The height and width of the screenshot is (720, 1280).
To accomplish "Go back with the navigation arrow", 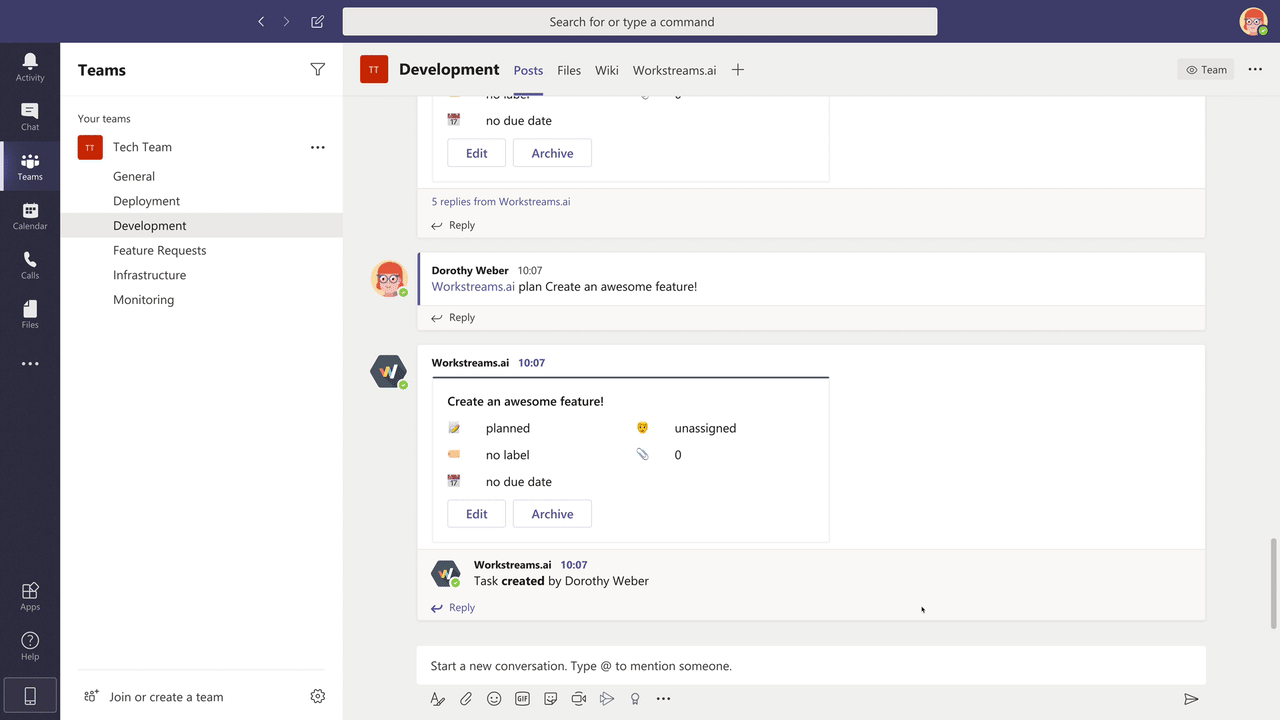I will point(261,21).
